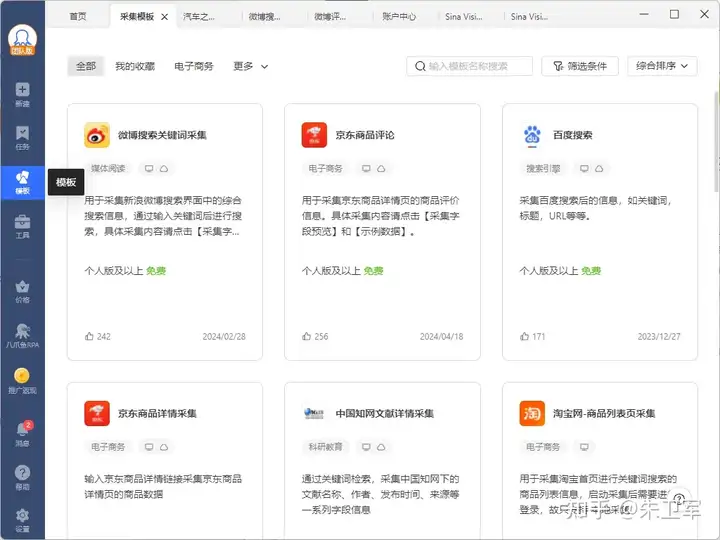
Task: Switch to the 账户中心 tab
Action: click(x=399, y=17)
